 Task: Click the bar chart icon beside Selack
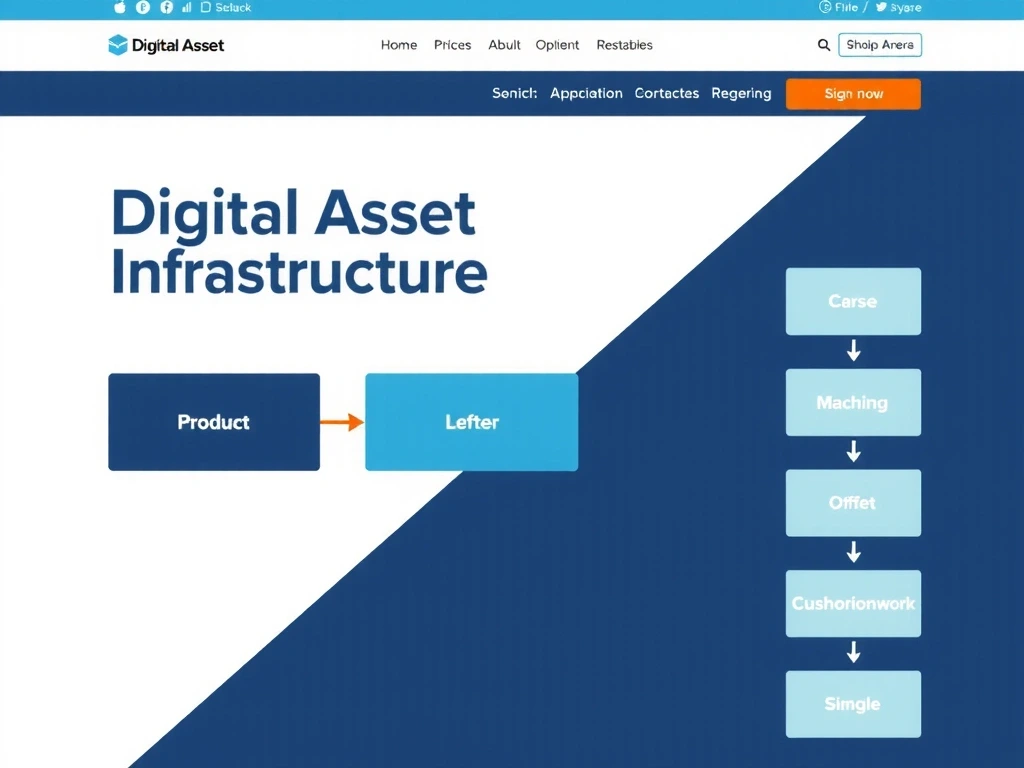(187, 7)
